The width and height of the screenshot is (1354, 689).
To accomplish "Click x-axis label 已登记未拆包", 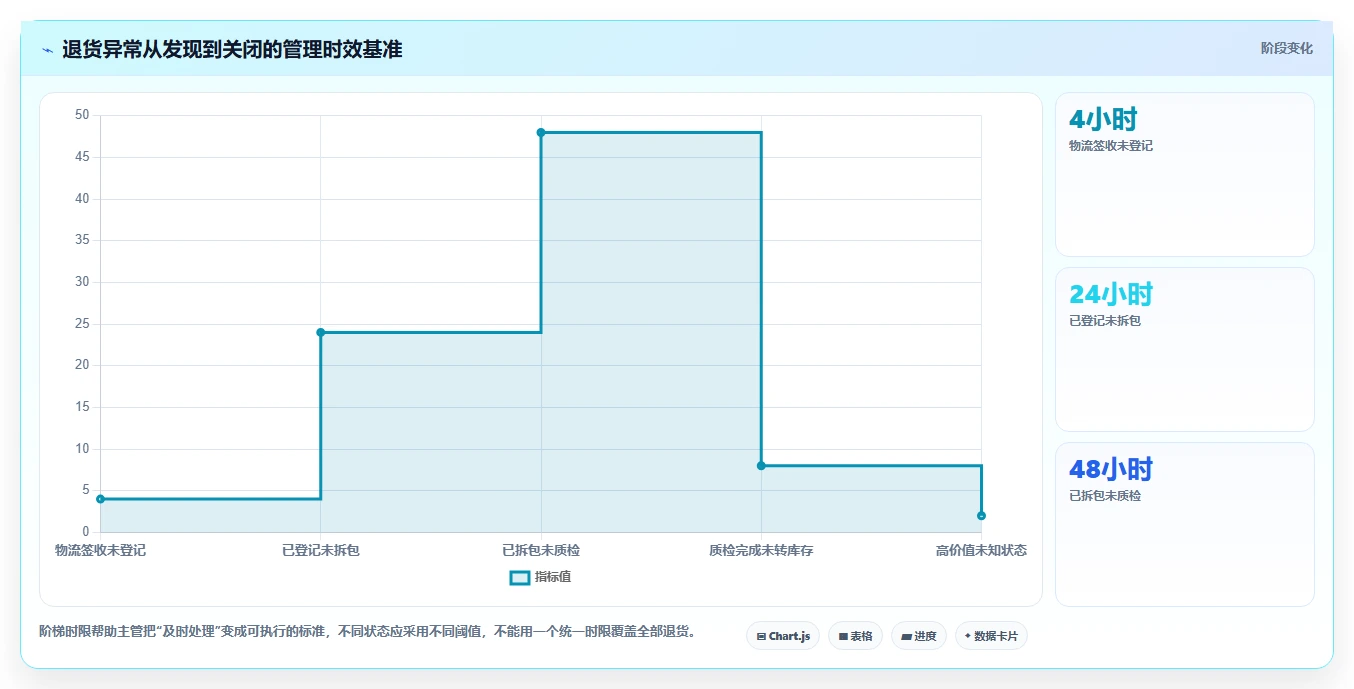I will (320, 550).
